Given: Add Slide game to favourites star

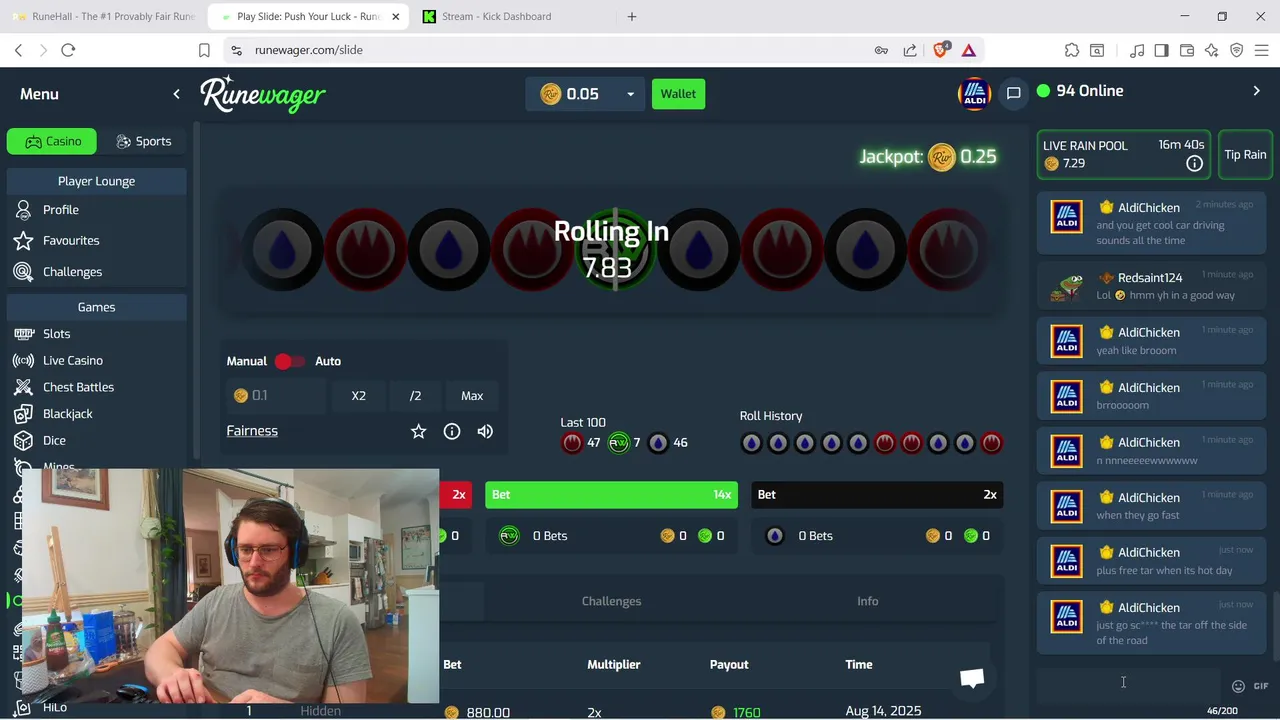Looking at the screenshot, I should tap(418, 431).
